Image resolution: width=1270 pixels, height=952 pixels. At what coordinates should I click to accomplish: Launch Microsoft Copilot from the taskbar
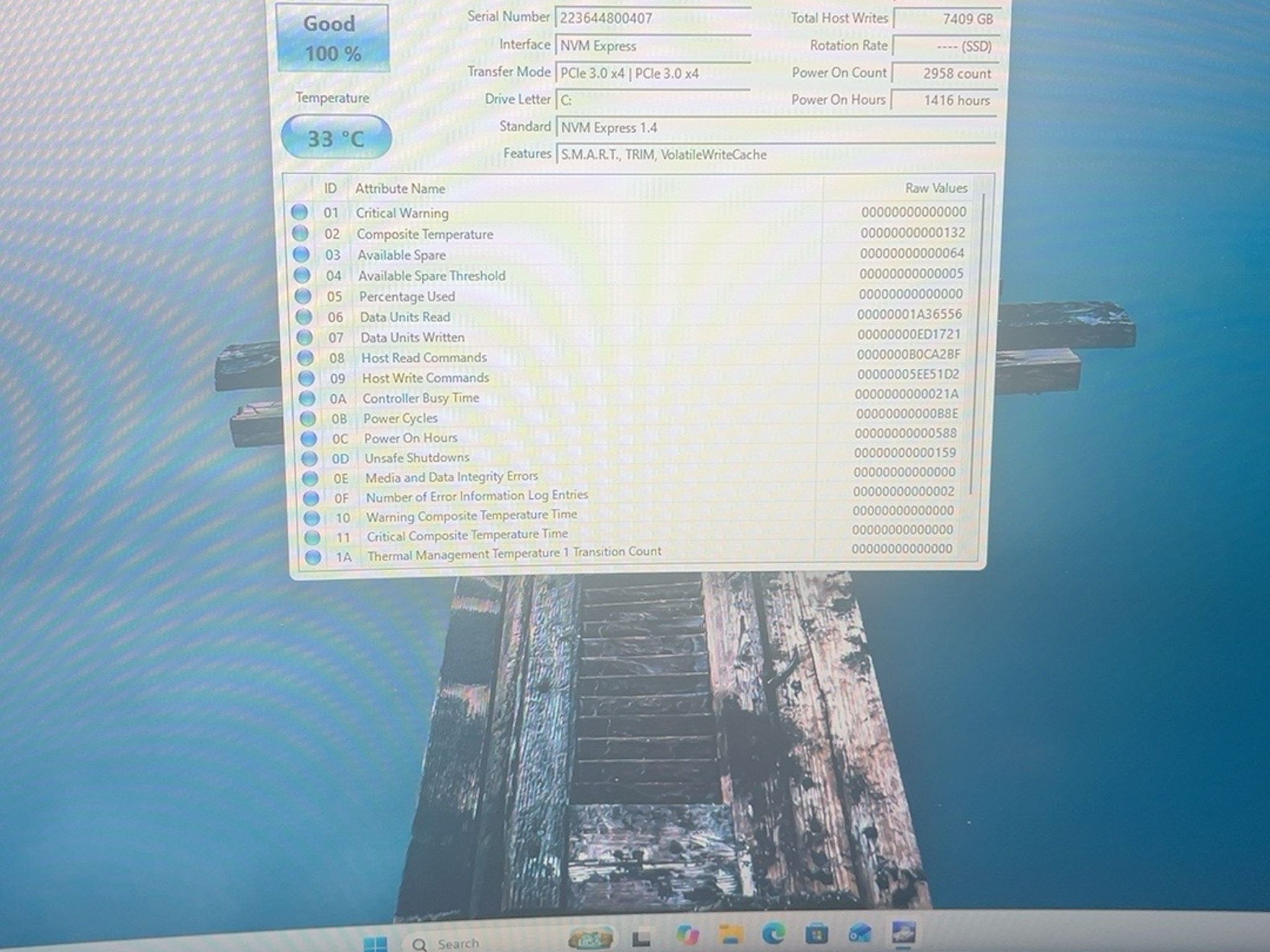tap(687, 935)
